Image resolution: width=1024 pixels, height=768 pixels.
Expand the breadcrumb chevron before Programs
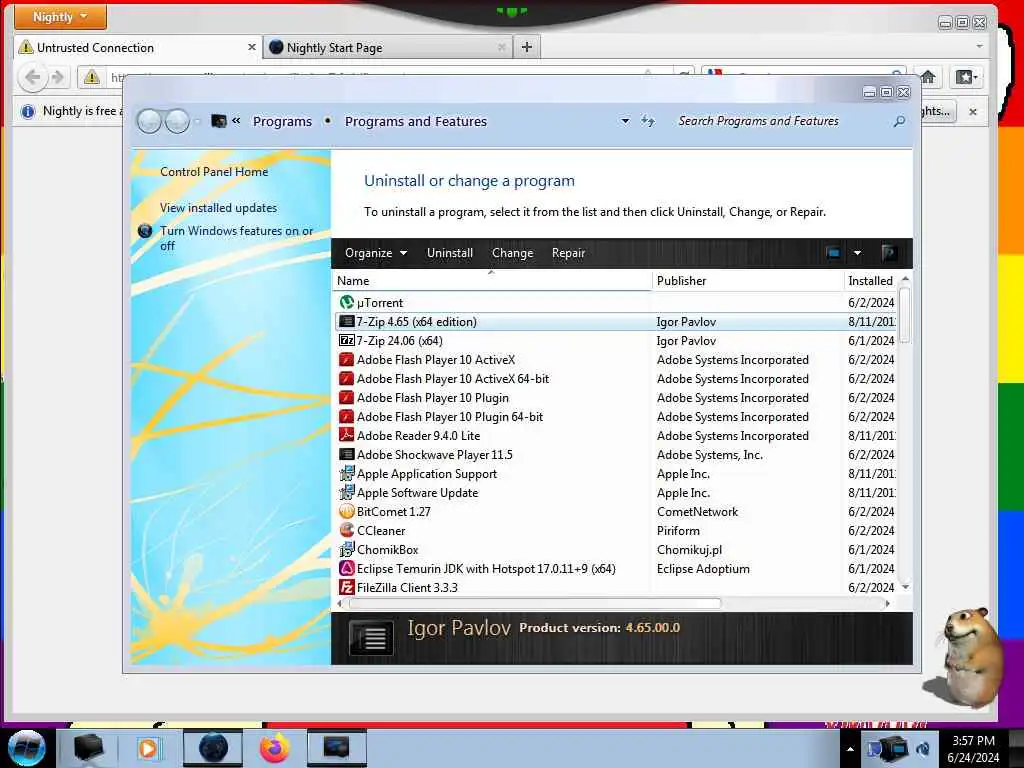[236, 121]
